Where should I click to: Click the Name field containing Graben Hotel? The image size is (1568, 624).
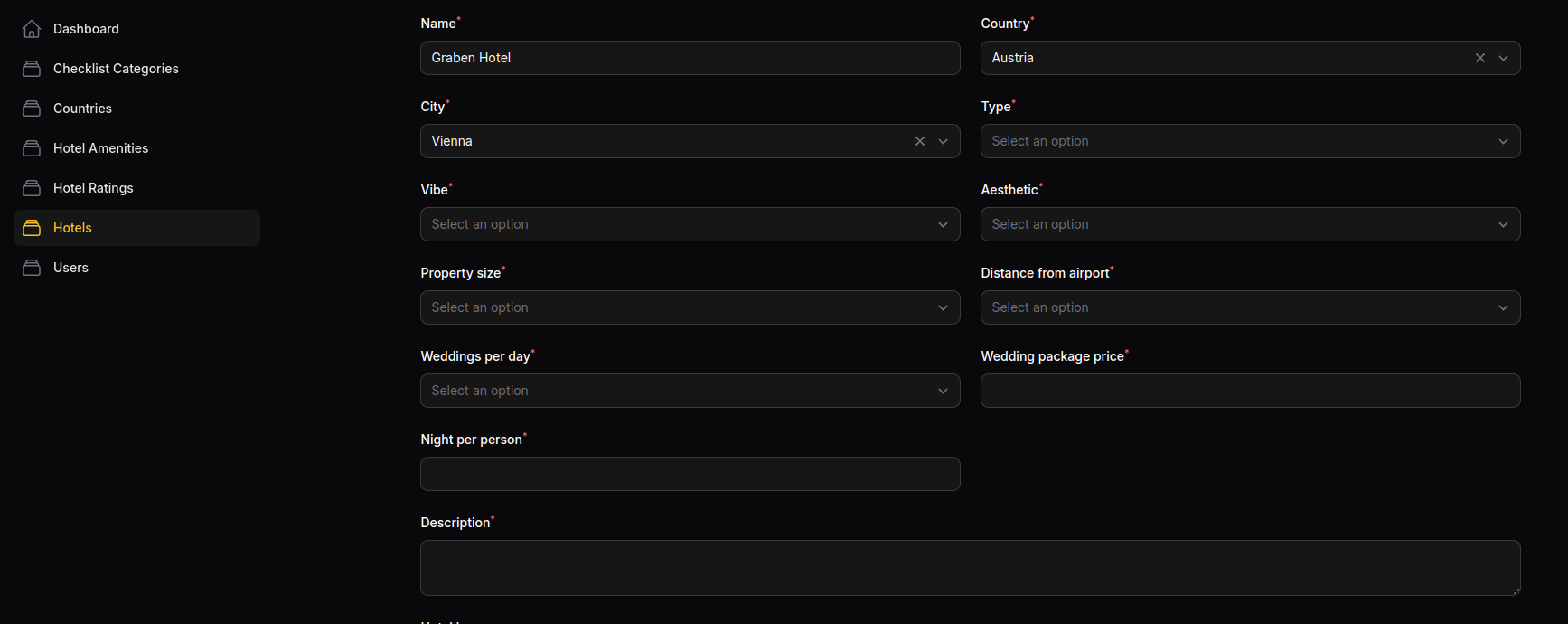coord(690,58)
